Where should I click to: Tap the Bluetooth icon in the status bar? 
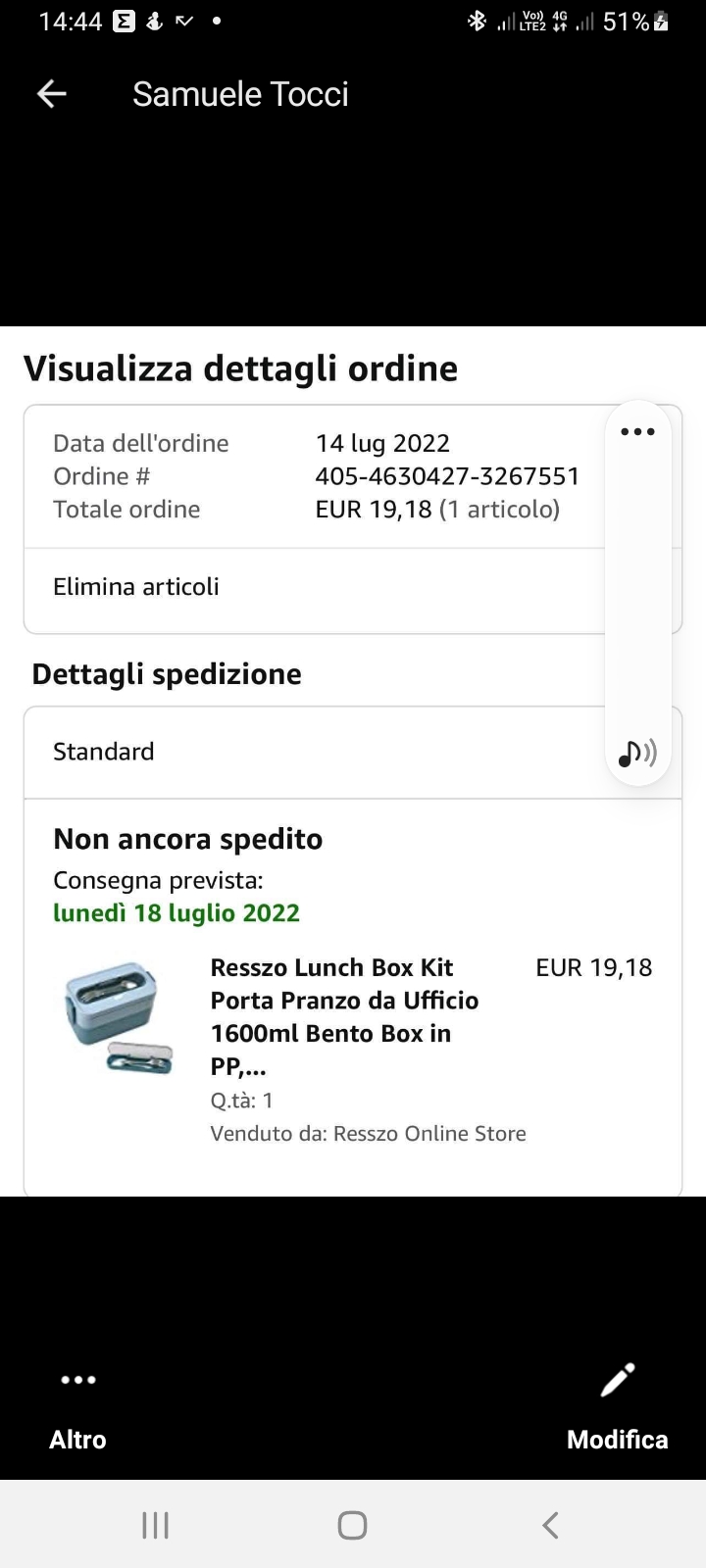point(477,21)
